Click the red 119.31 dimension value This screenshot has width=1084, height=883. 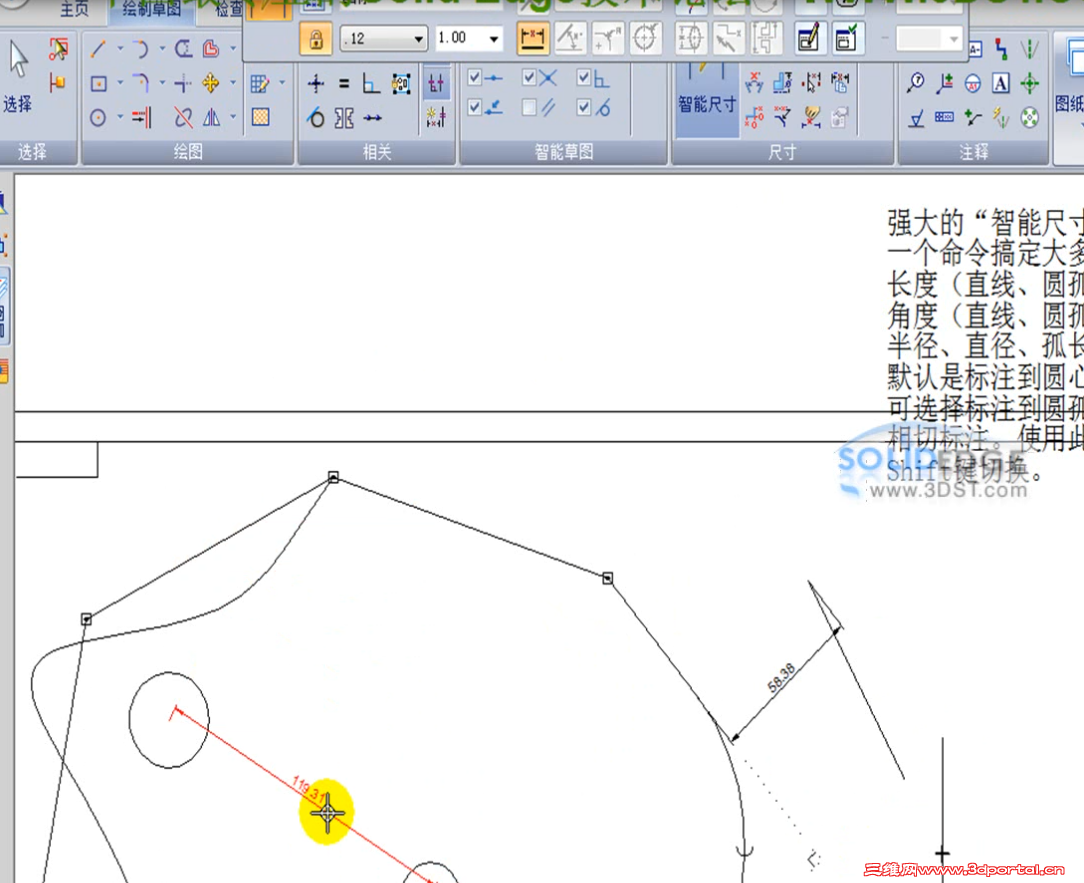(x=307, y=788)
